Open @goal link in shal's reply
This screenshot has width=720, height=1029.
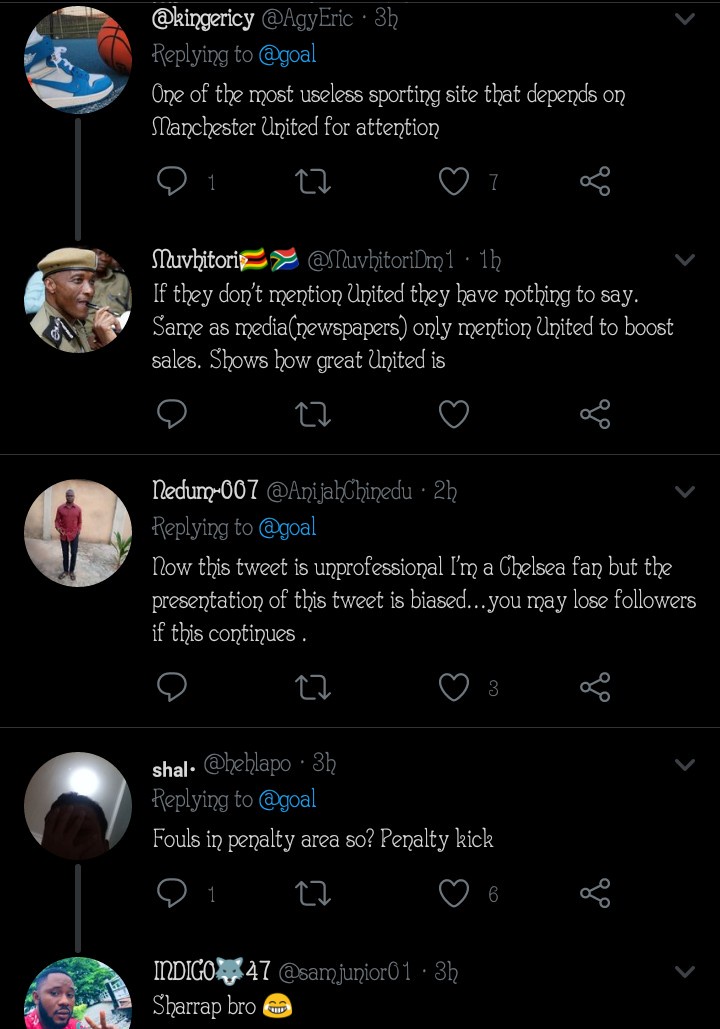pos(287,799)
